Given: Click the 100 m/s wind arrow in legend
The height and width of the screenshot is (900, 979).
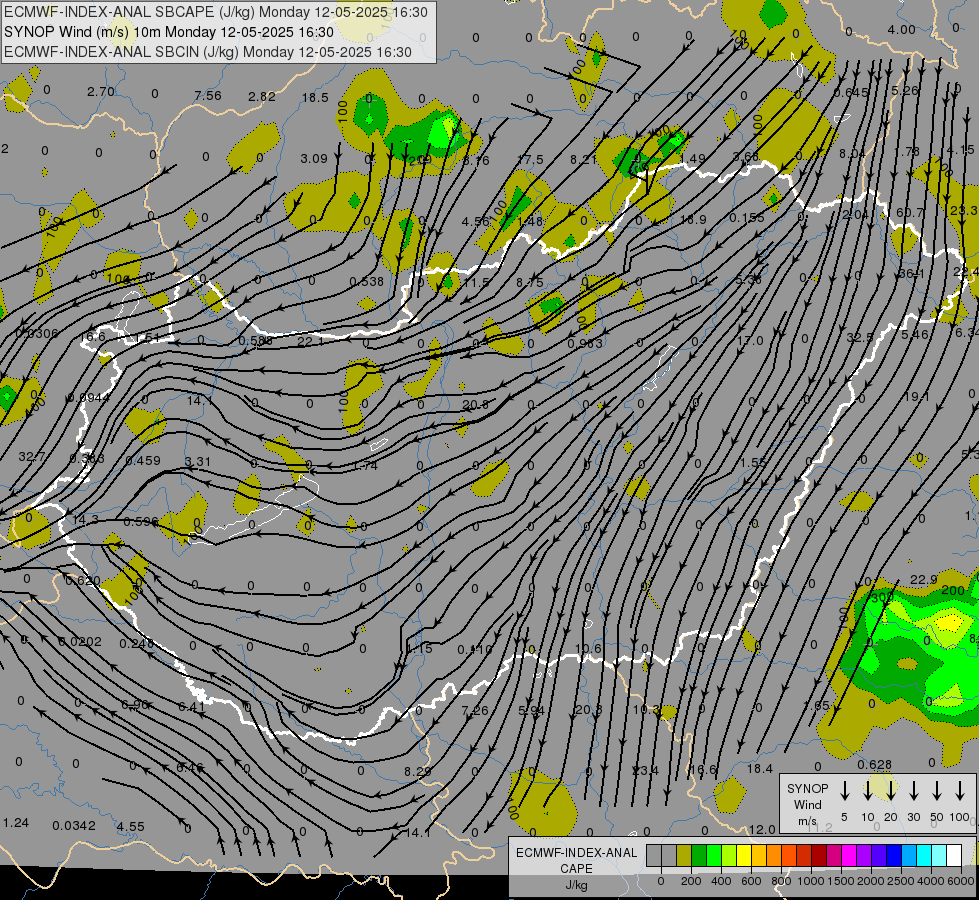Looking at the screenshot, I should pos(960,790).
